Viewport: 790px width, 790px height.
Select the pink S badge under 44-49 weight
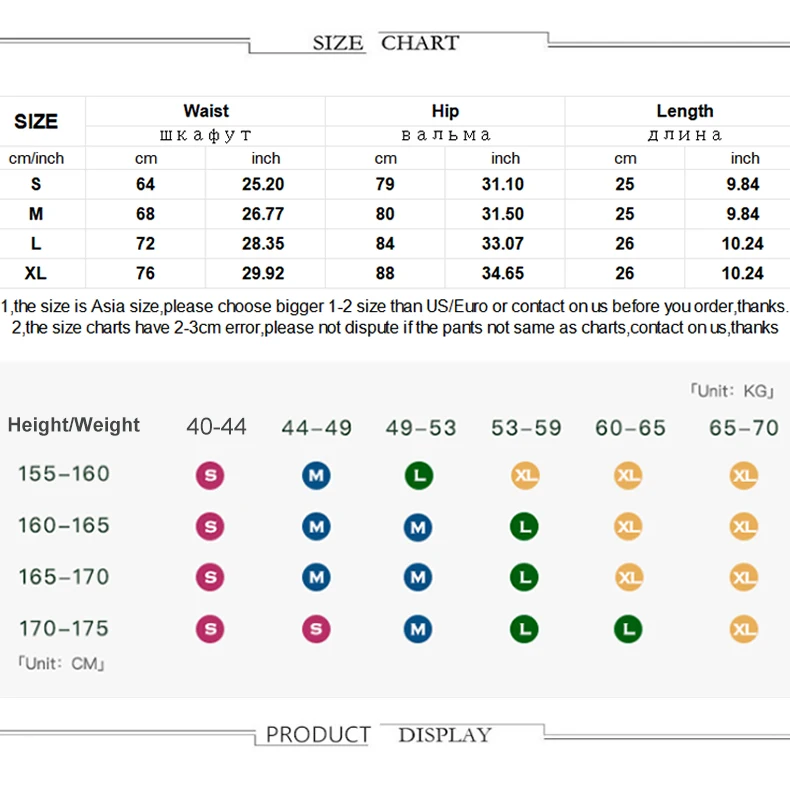pyautogui.click(x=316, y=629)
